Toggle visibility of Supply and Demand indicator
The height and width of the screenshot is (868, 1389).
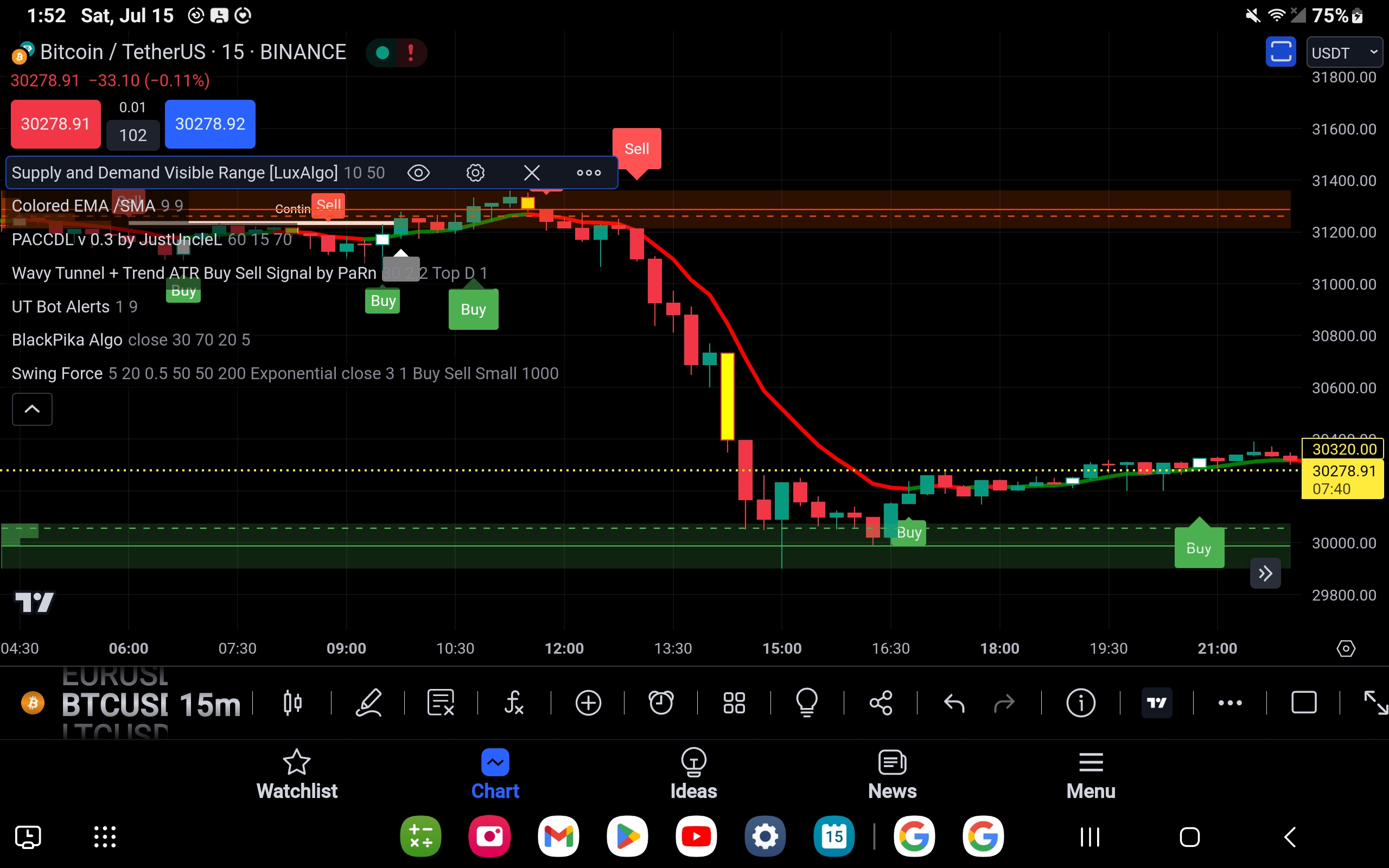[418, 173]
